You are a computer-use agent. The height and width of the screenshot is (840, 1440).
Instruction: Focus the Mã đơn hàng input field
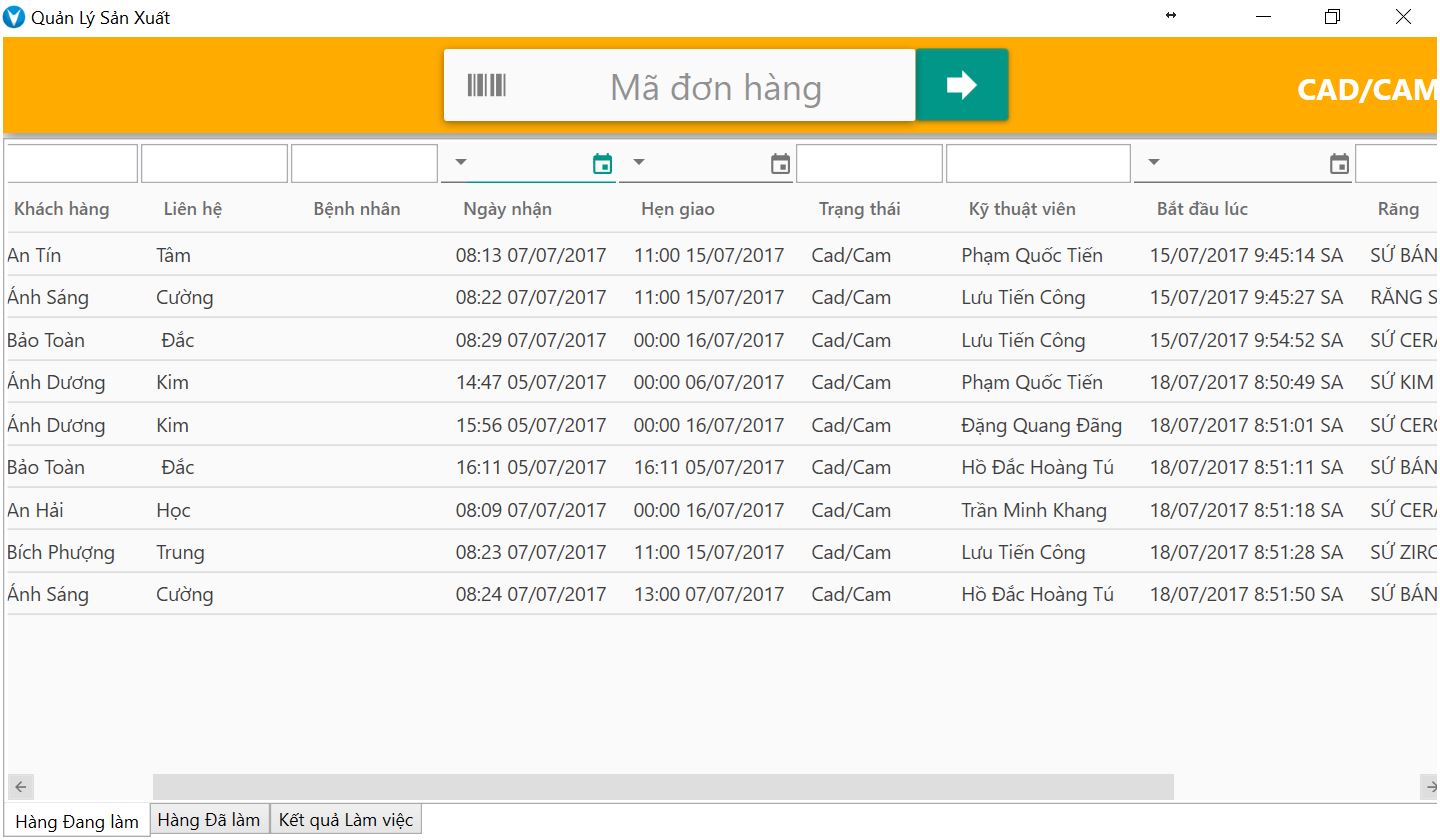click(715, 87)
